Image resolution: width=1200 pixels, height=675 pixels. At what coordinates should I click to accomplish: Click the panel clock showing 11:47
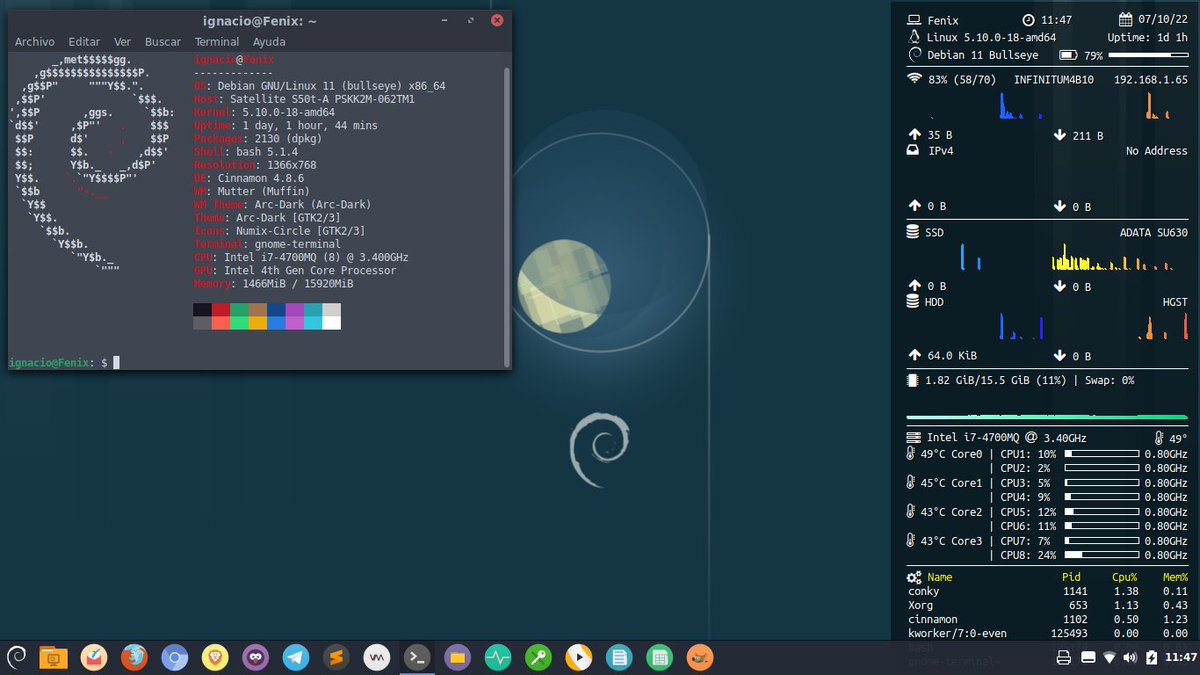coord(1180,658)
